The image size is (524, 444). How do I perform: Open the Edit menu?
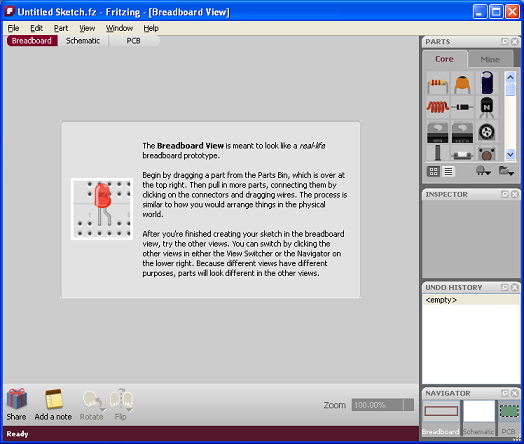point(36,28)
